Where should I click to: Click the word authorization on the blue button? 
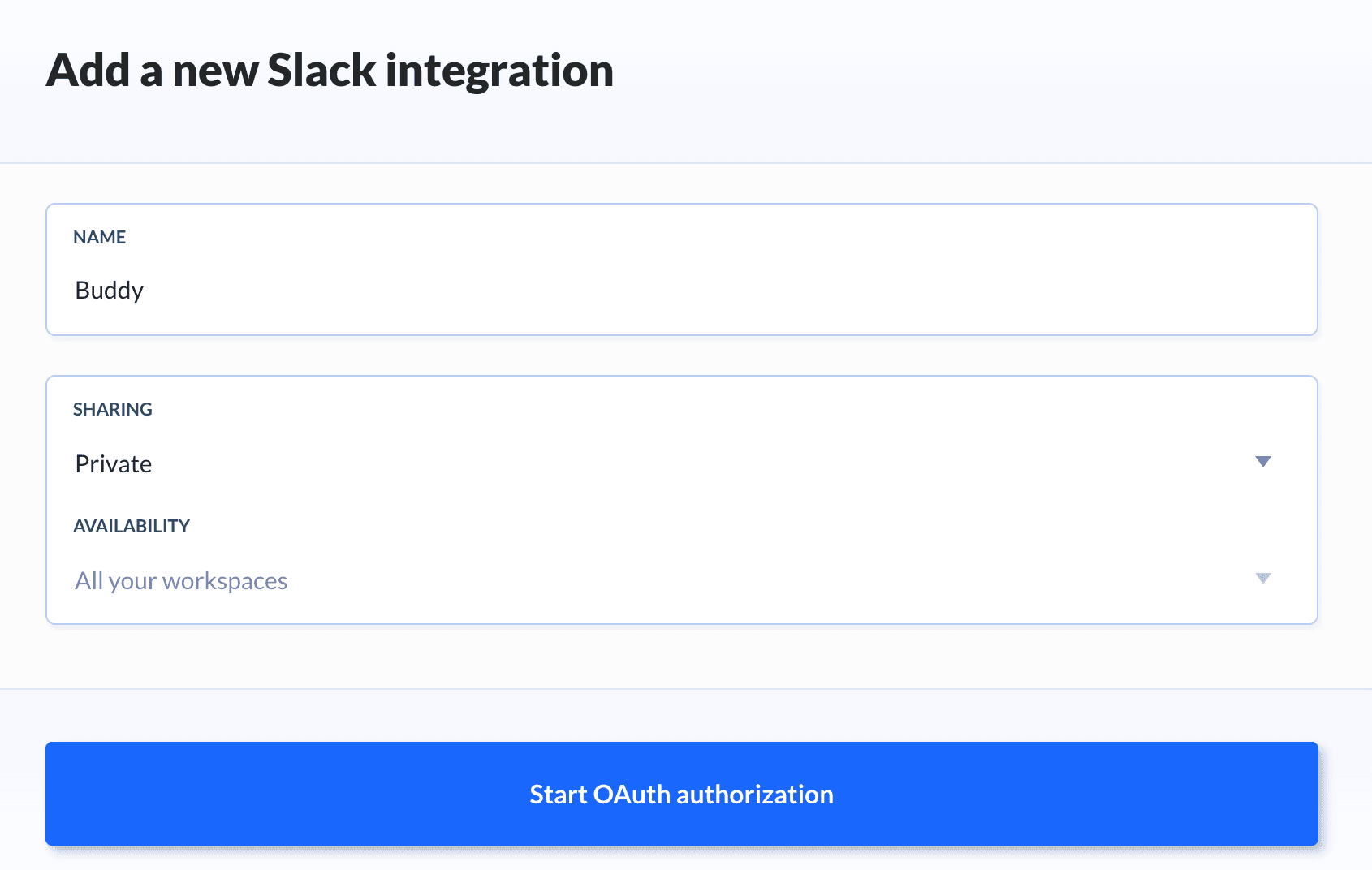pyautogui.click(x=755, y=794)
